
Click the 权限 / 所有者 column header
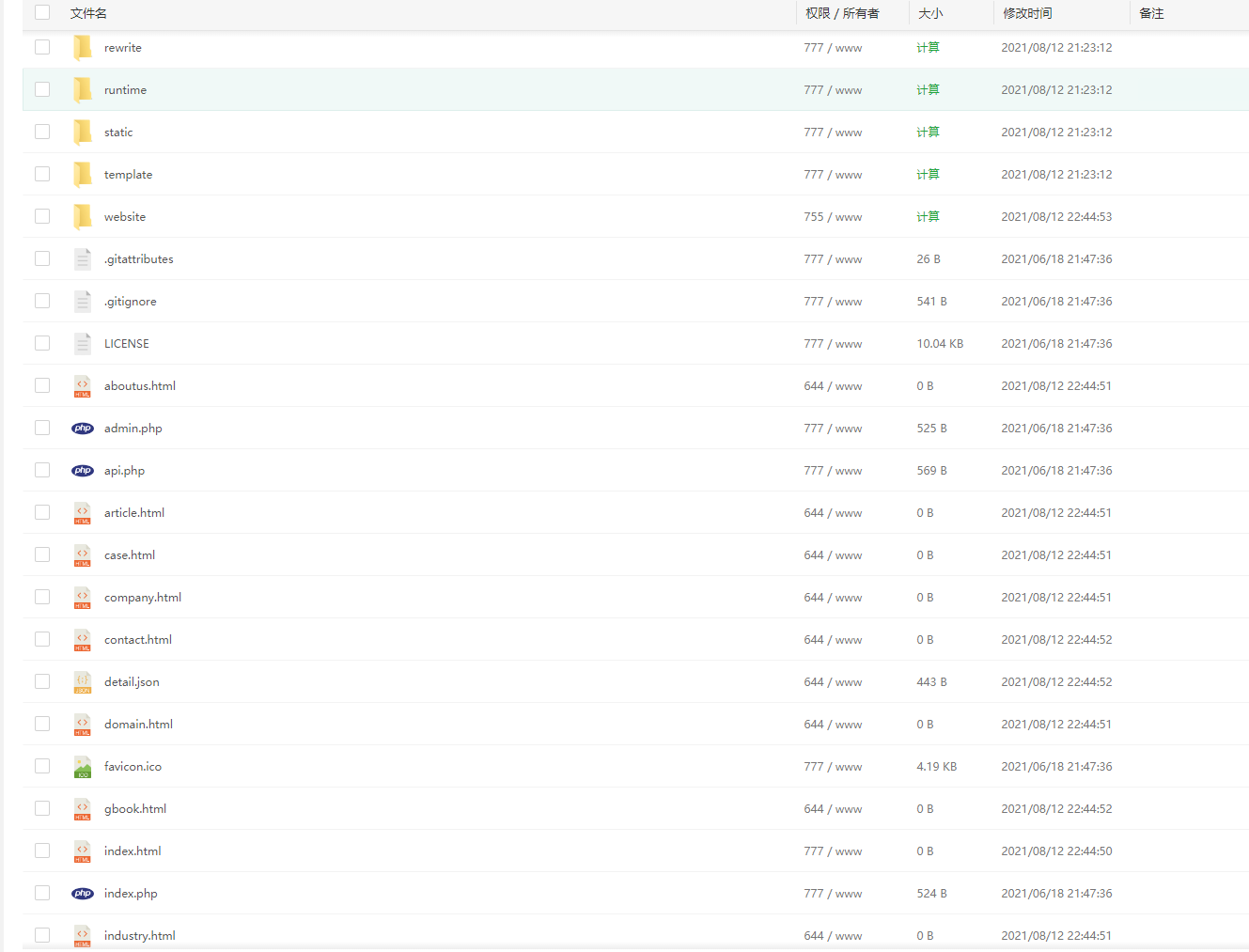tap(842, 13)
